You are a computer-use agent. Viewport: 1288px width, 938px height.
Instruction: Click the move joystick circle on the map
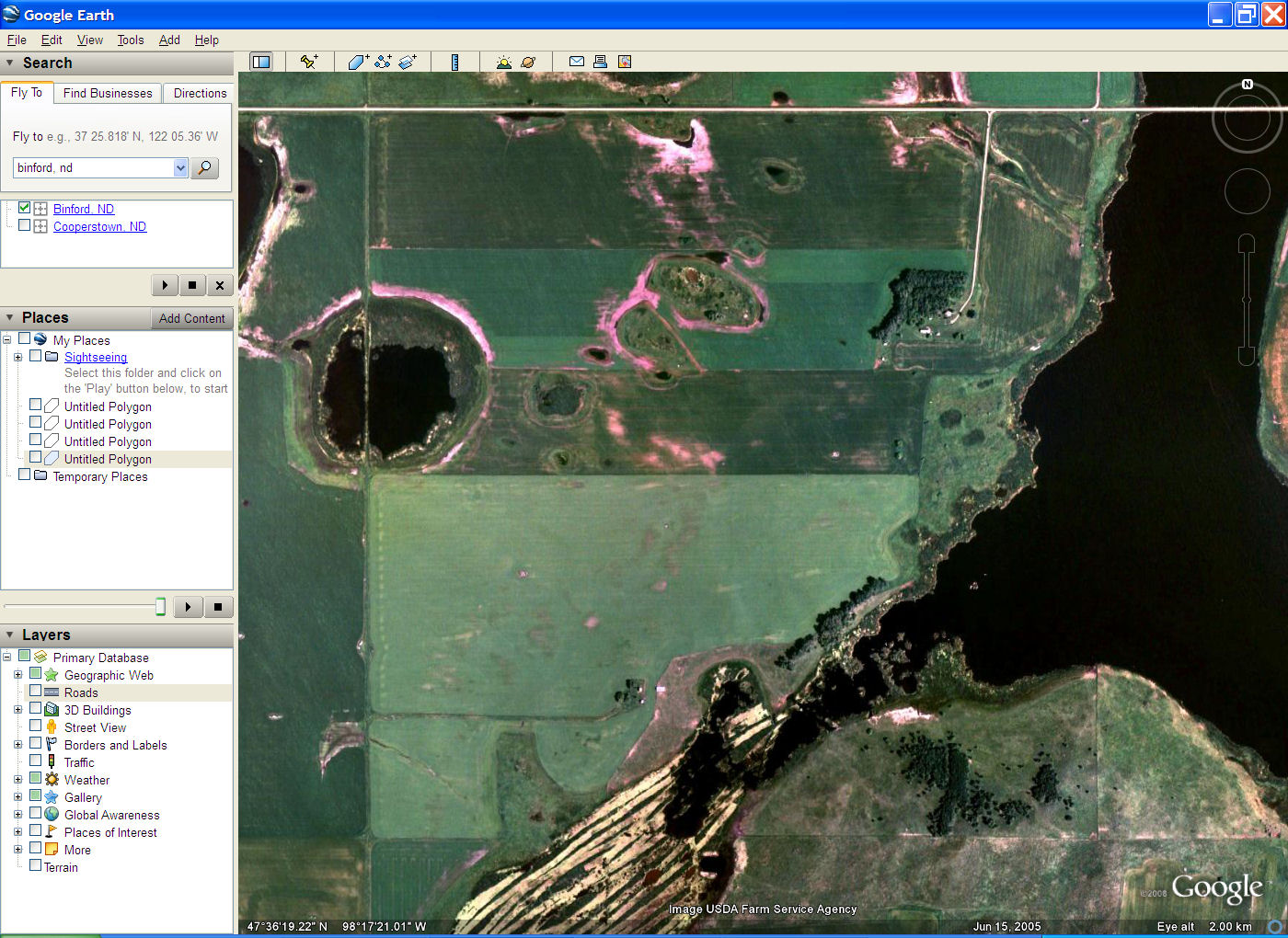[1247, 191]
